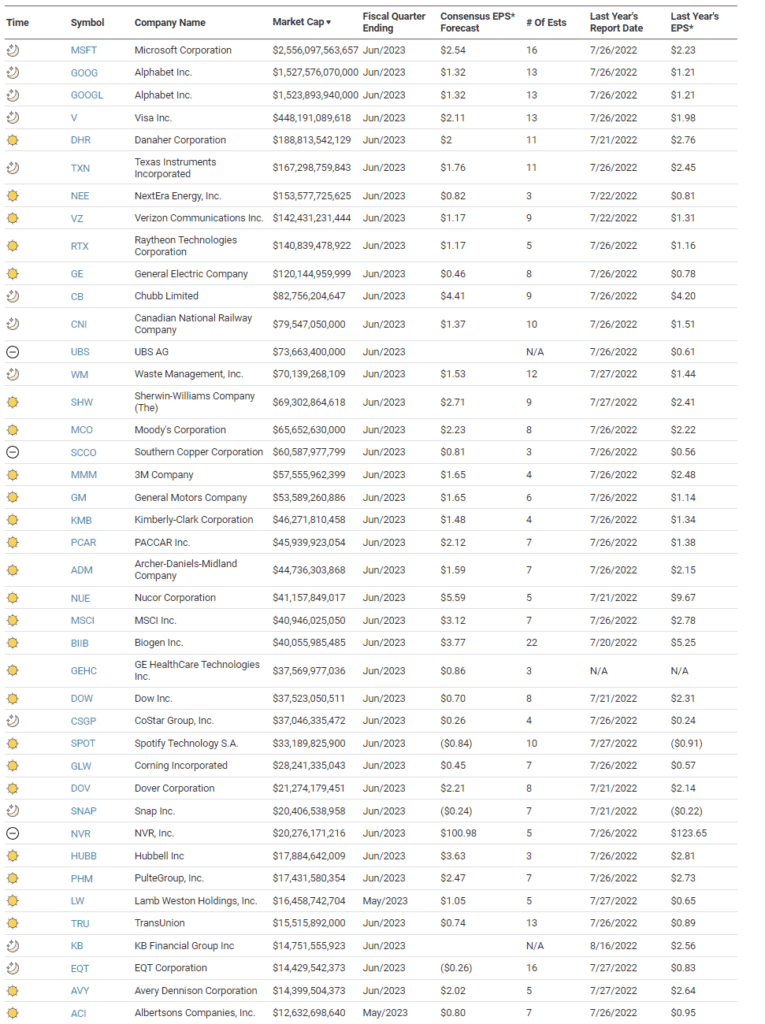Open the NUE ticker link

click(80, 598)
